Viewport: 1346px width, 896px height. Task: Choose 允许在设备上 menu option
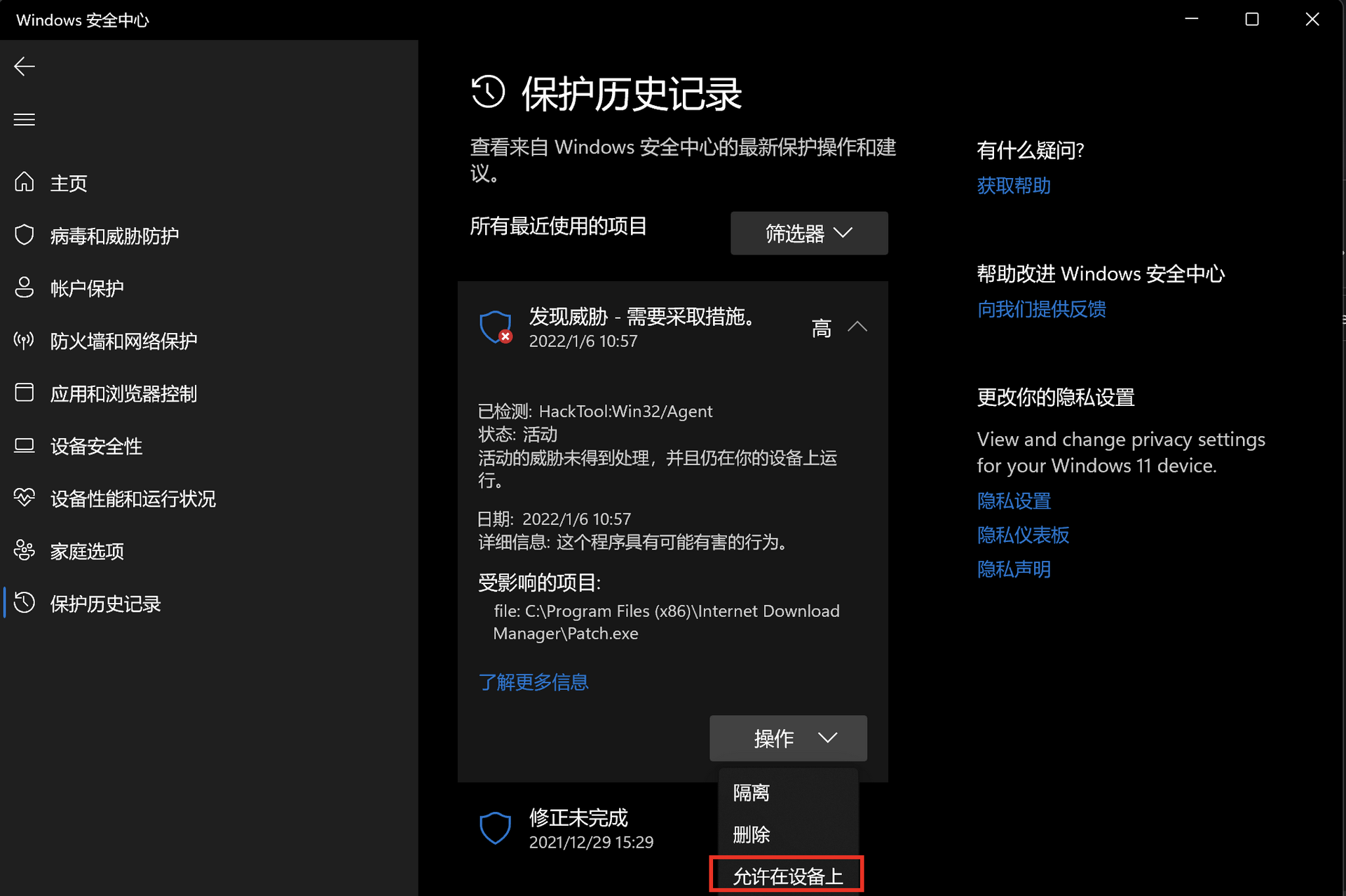(787, 875)
